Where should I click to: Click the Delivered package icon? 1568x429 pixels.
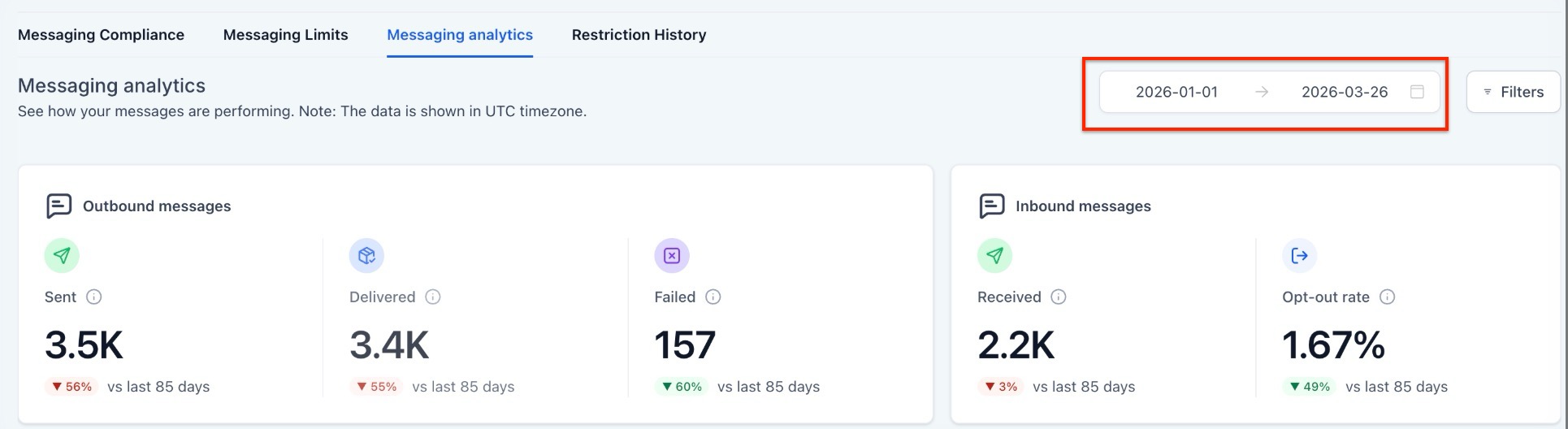(x=366, y=256)
